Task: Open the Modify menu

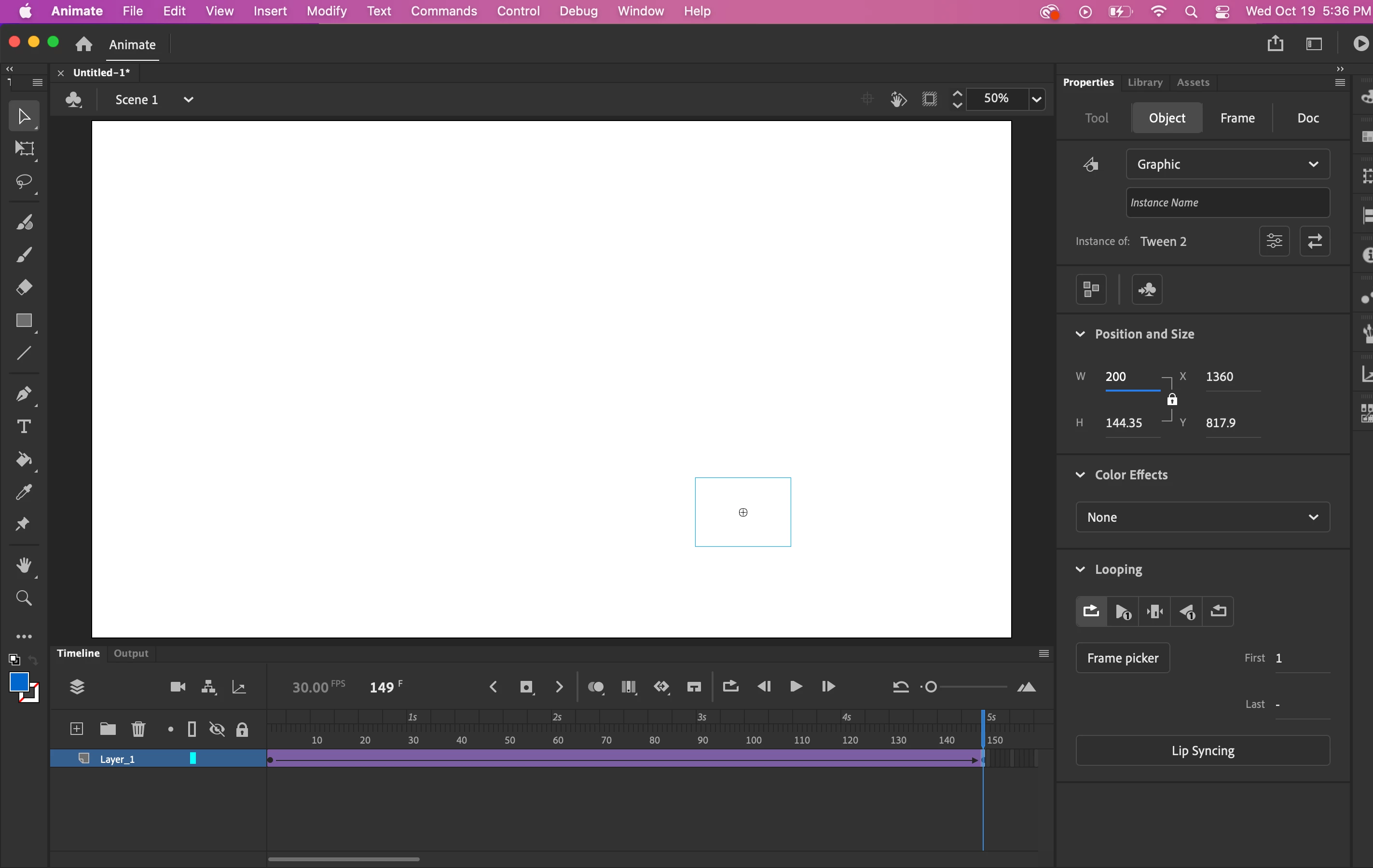Action: coord(326,11)
